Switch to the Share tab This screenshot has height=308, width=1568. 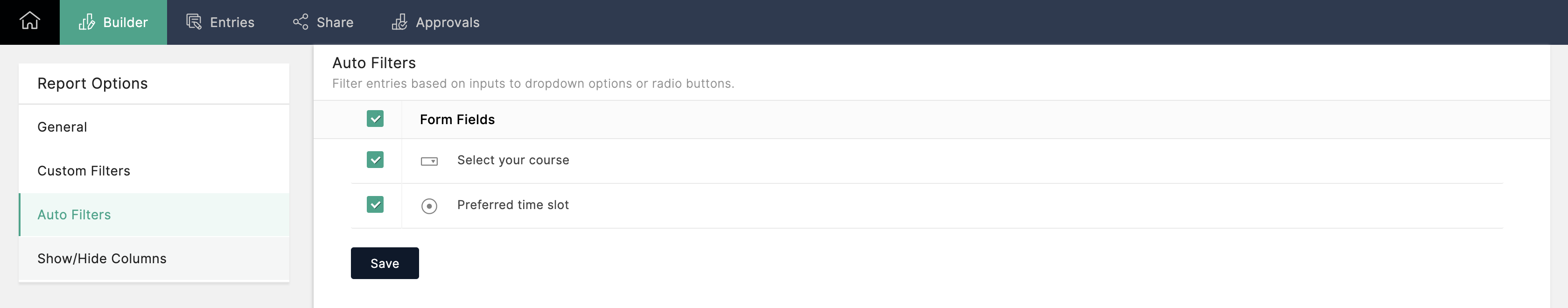point(334,22)
